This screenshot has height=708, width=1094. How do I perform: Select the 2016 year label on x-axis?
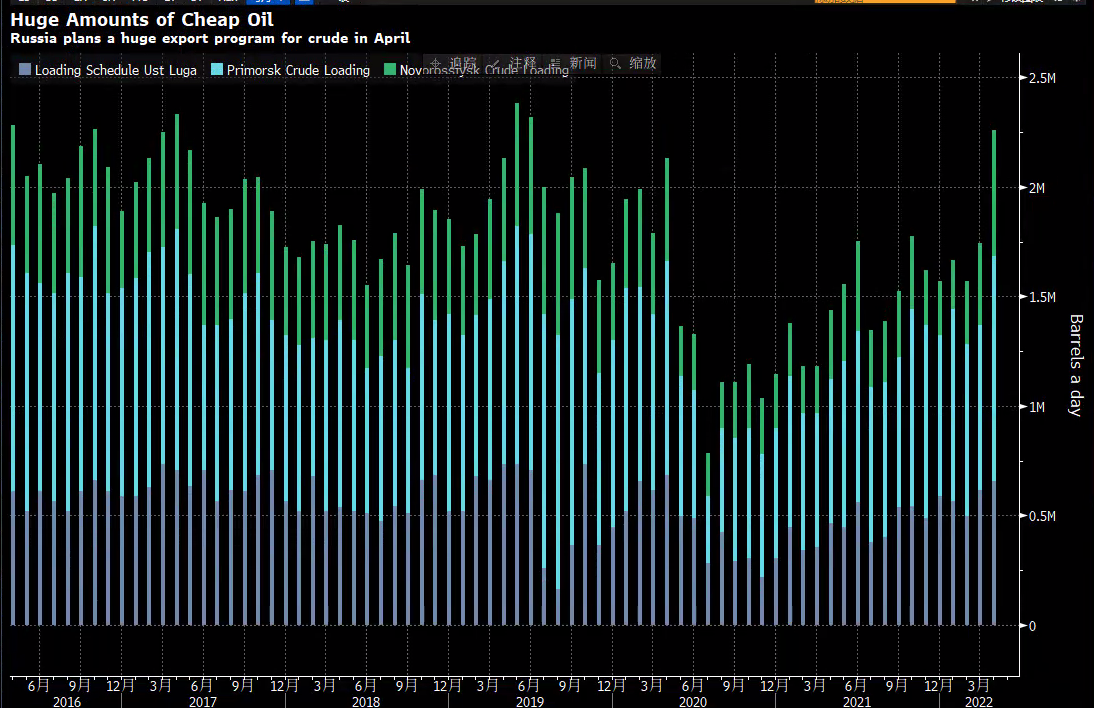[67, 702]
